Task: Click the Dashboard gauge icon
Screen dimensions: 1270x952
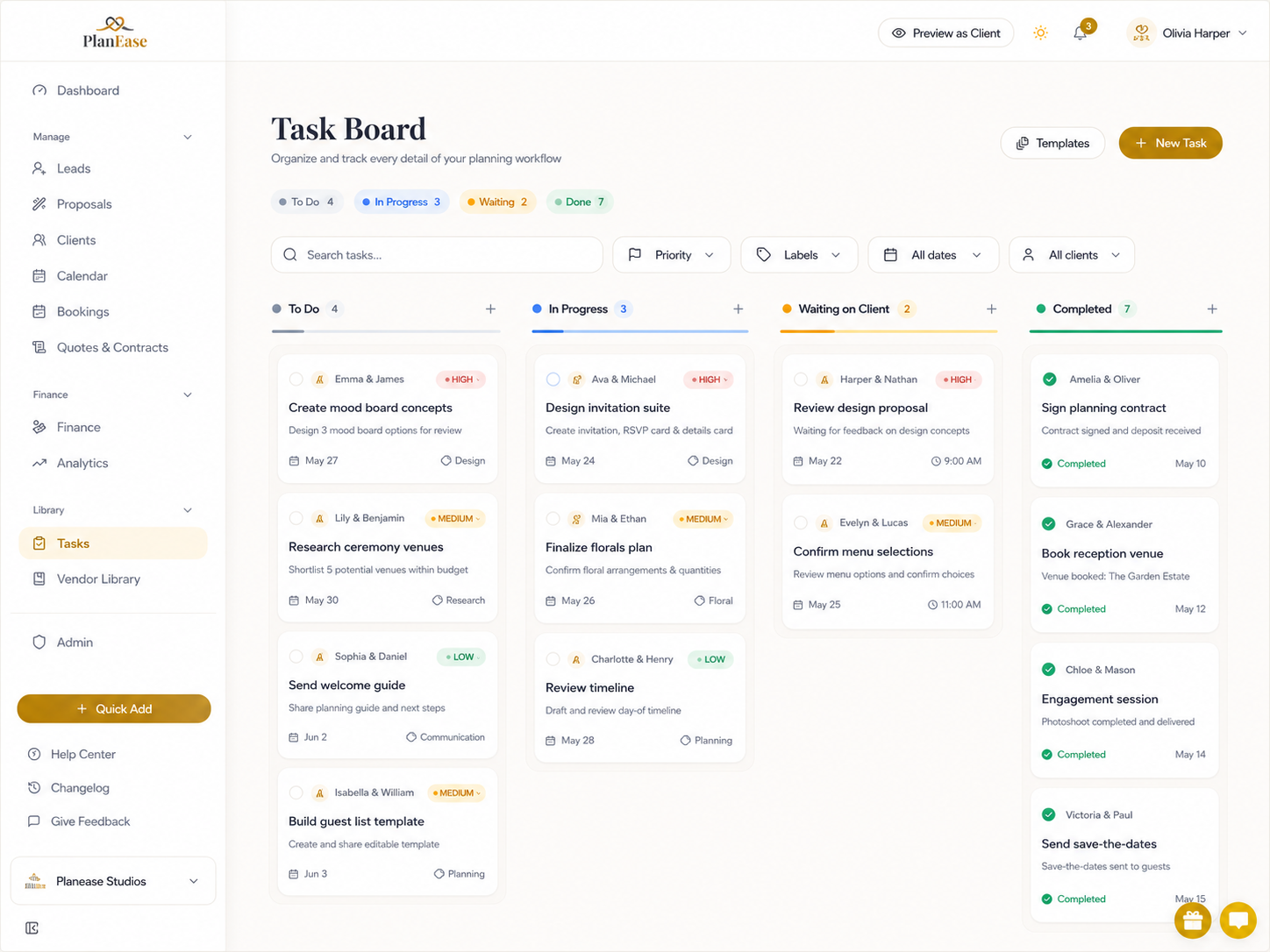Action: (39, 90)
